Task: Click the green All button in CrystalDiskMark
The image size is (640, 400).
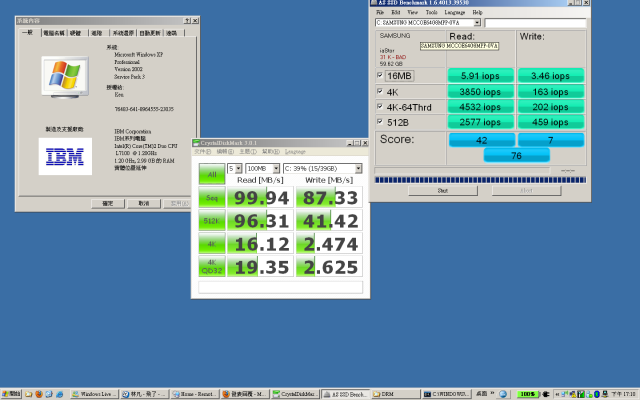Action: [212, 174]
